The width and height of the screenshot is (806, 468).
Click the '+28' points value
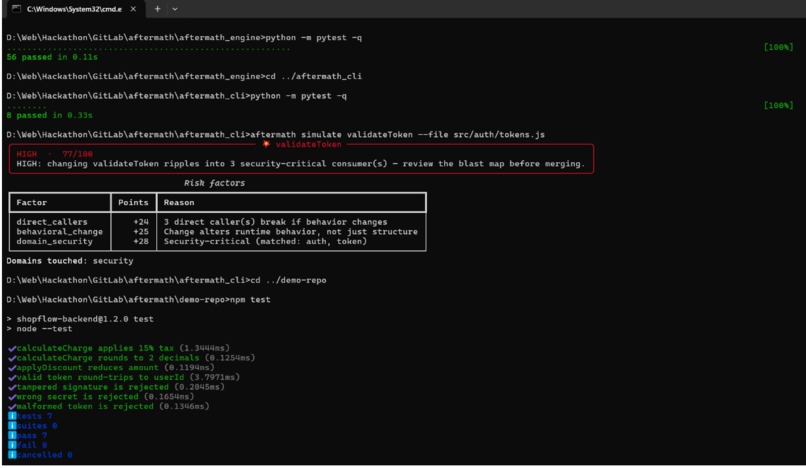tap(141, 242)
